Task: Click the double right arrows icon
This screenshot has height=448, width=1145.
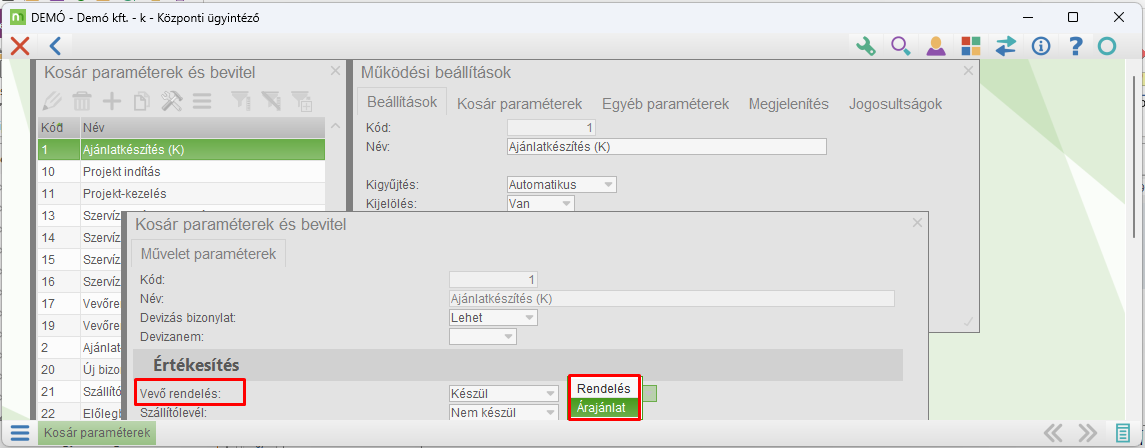Action: tap(1087, 433)
